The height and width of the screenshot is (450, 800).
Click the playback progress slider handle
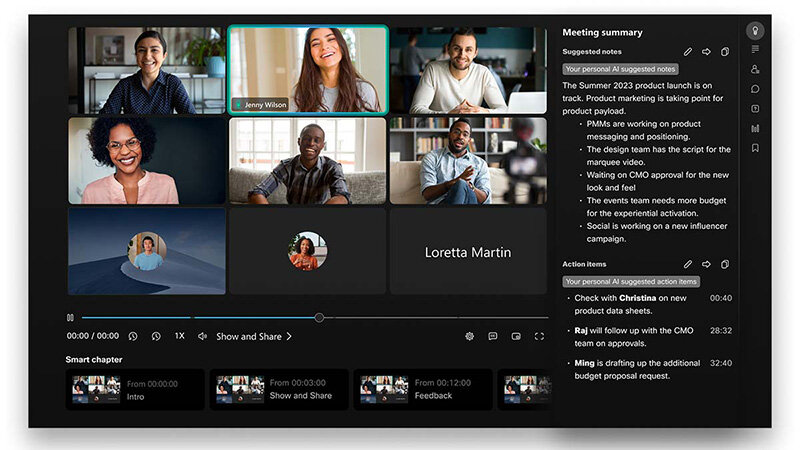point(319,317)
